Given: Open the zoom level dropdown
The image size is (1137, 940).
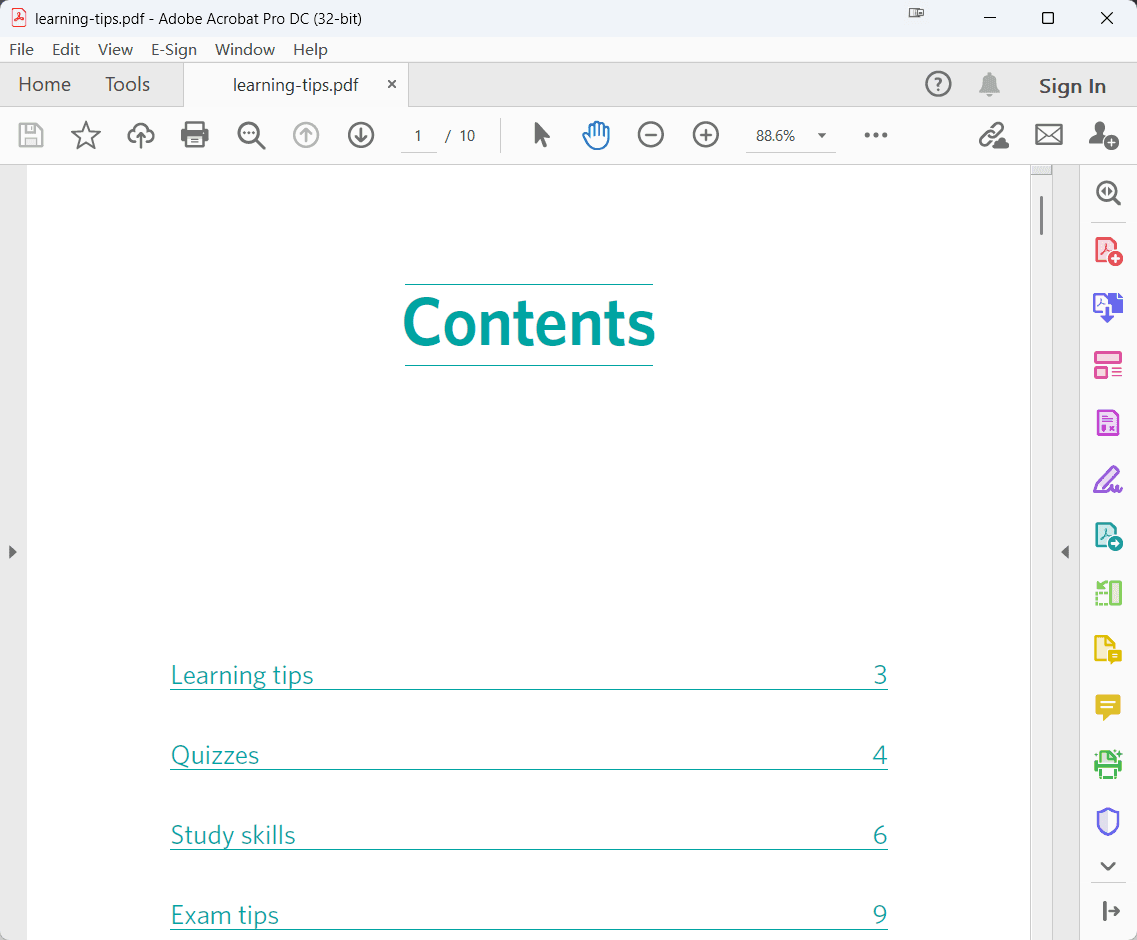Looking at the screenshot, I should click(x=822, y=136).
